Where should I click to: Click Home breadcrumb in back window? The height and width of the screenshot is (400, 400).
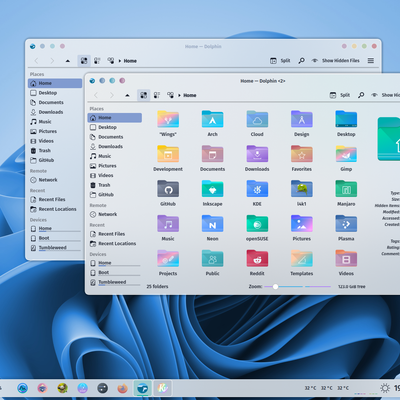pyautogui.click(x=130, y=61)
